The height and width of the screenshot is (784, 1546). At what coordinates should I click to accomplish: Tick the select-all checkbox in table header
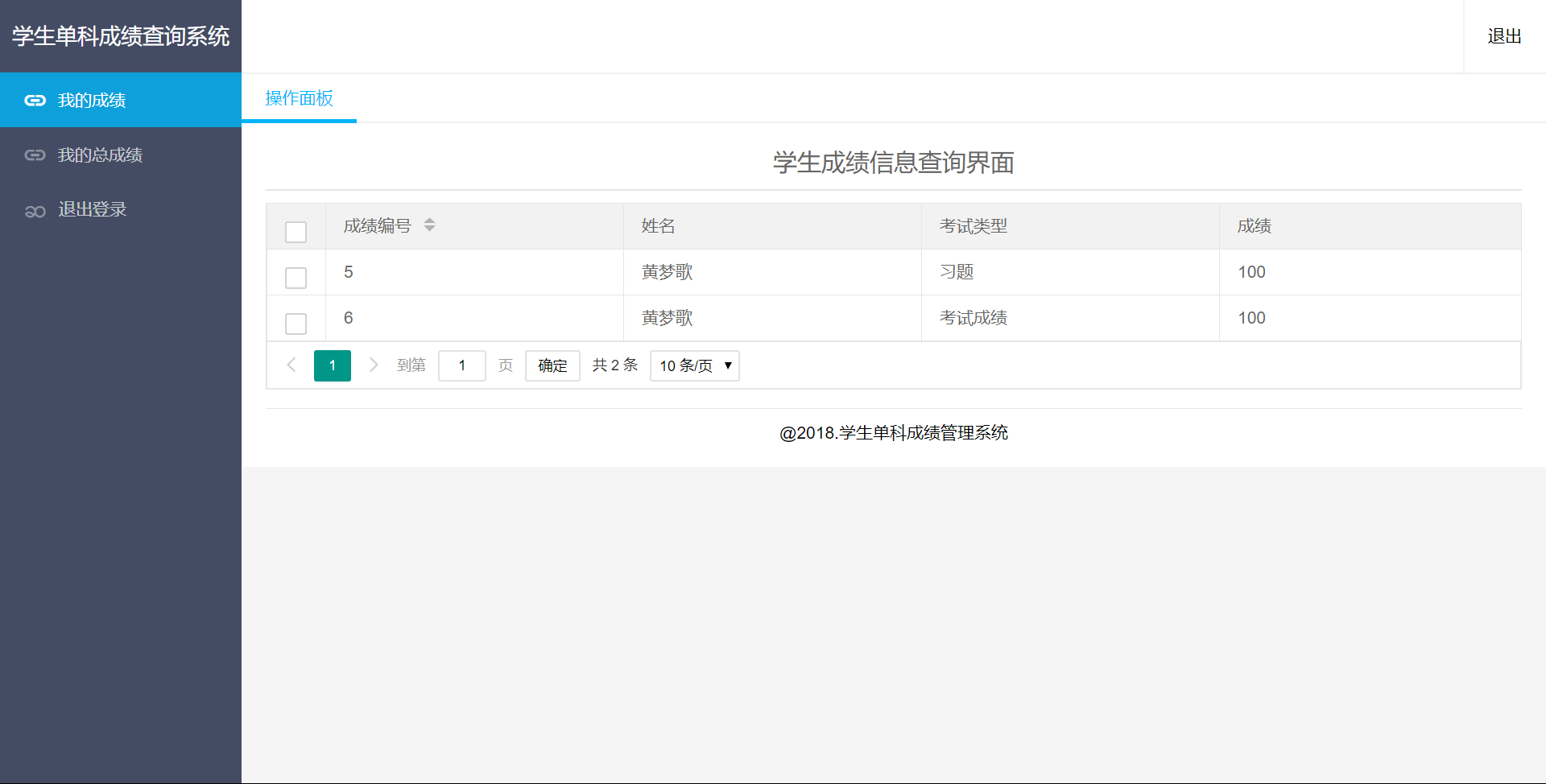tap(296, 232)
